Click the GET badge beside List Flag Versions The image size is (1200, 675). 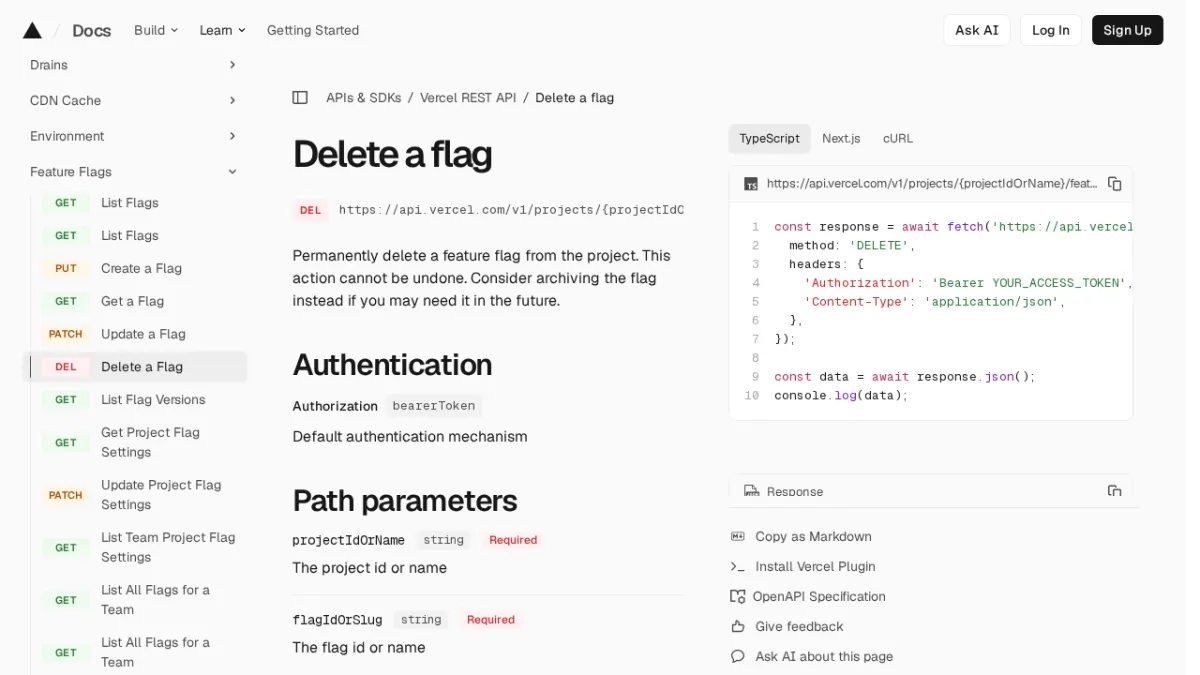click(66, 401)
